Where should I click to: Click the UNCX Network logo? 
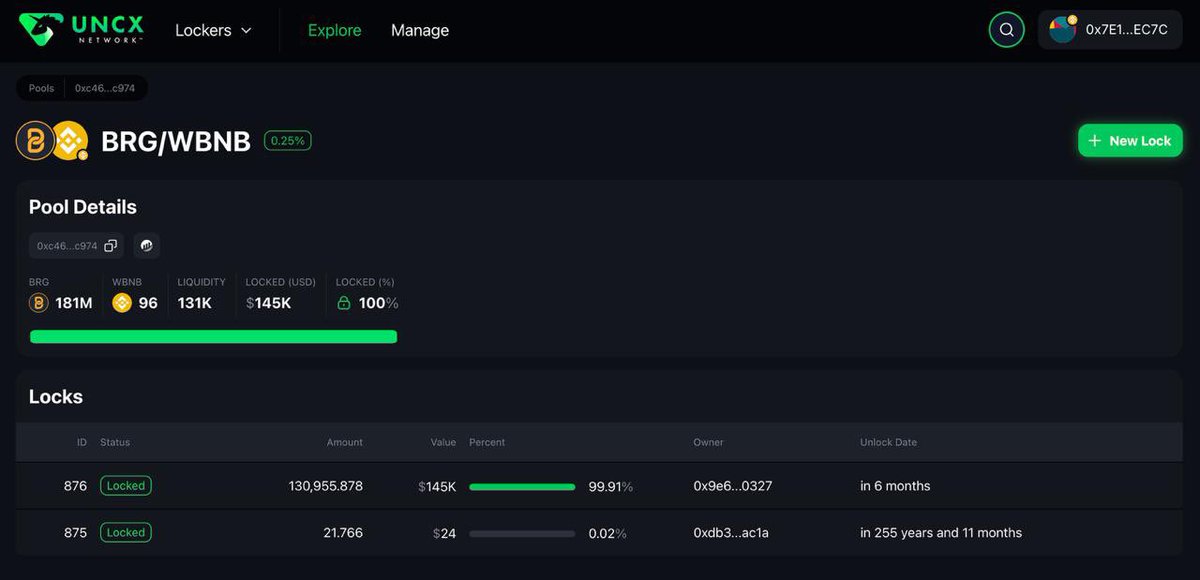click(x=82, y=29)
